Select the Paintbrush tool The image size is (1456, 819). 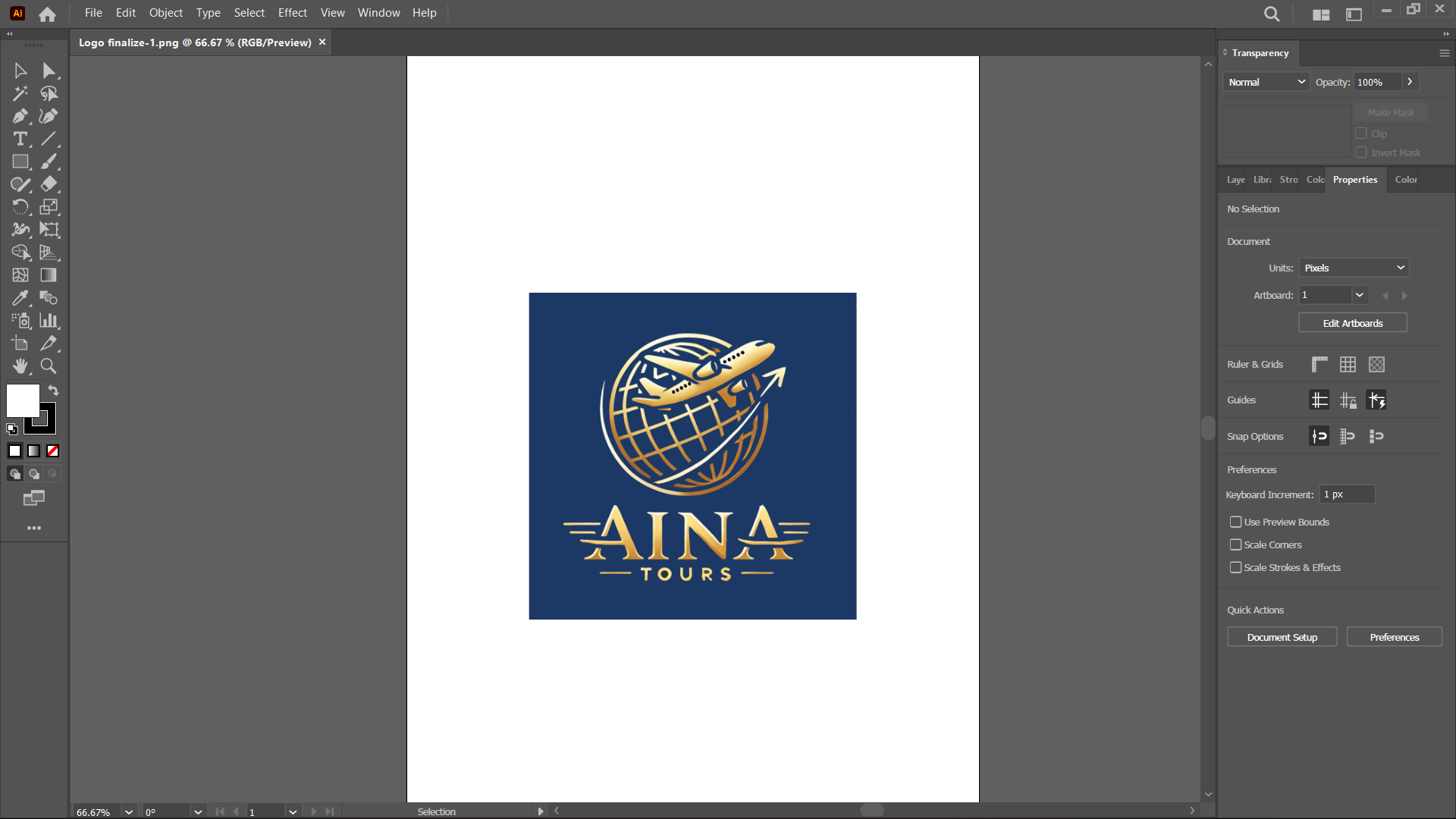pyautogui.click(x=49, y=162)
